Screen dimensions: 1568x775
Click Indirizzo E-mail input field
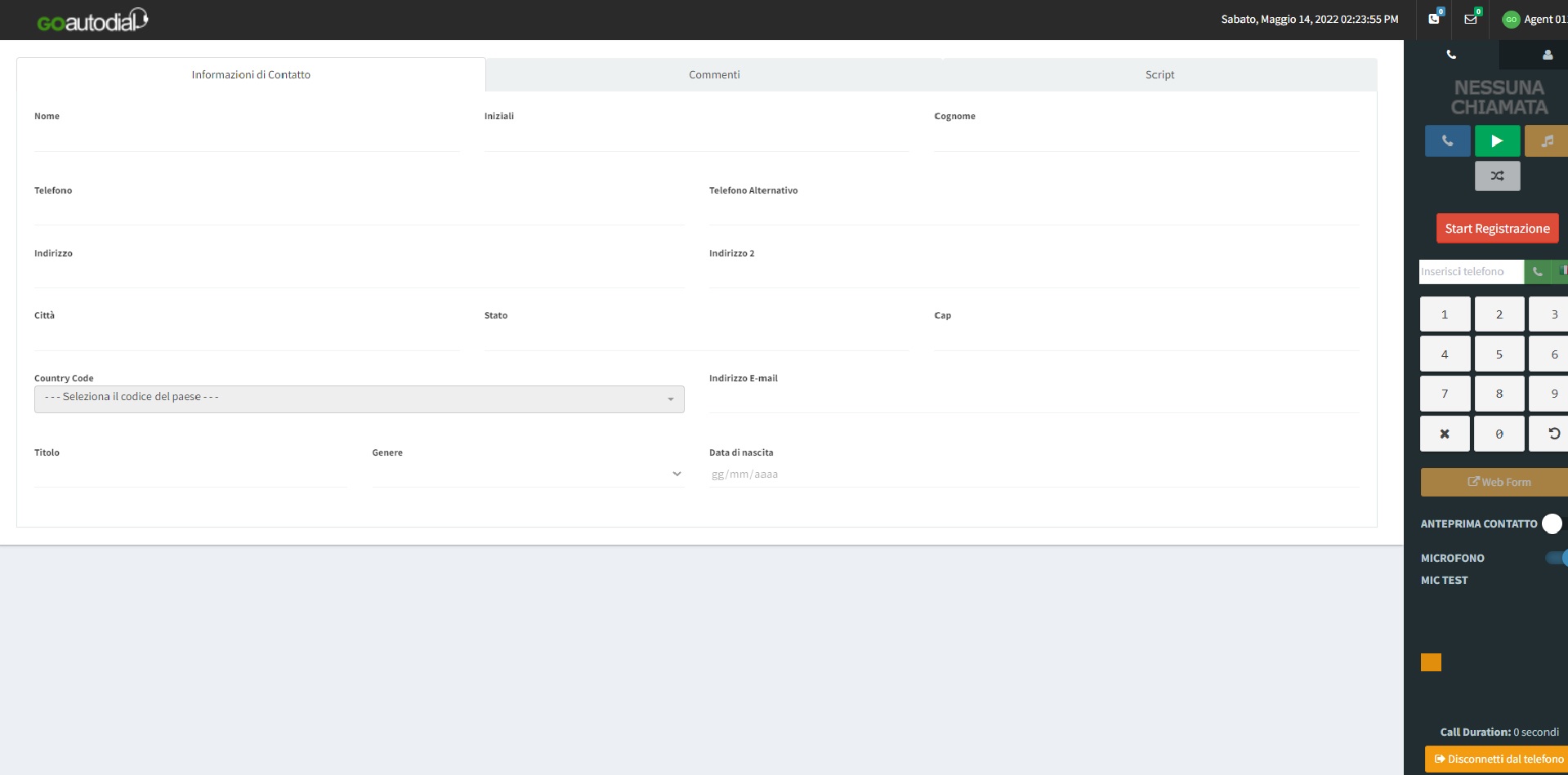(x=1034, y=401)
